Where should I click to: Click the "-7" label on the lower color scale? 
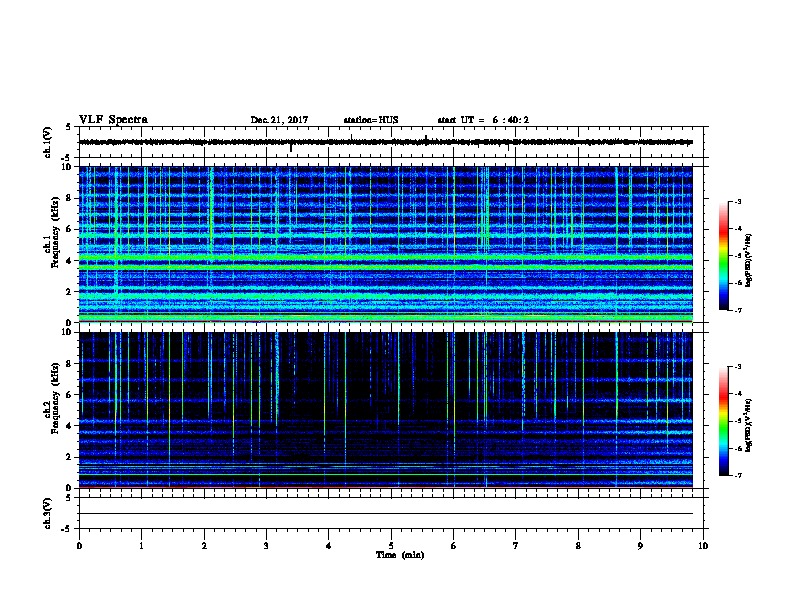[737, 475]
